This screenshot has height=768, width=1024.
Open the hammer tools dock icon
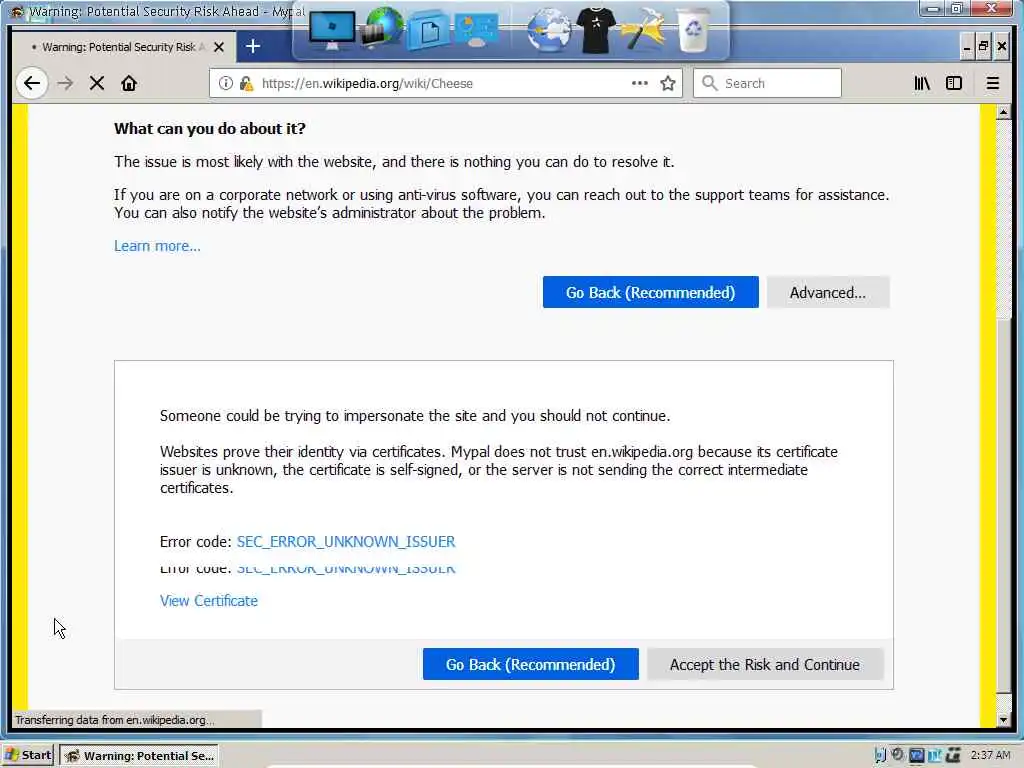644,30
